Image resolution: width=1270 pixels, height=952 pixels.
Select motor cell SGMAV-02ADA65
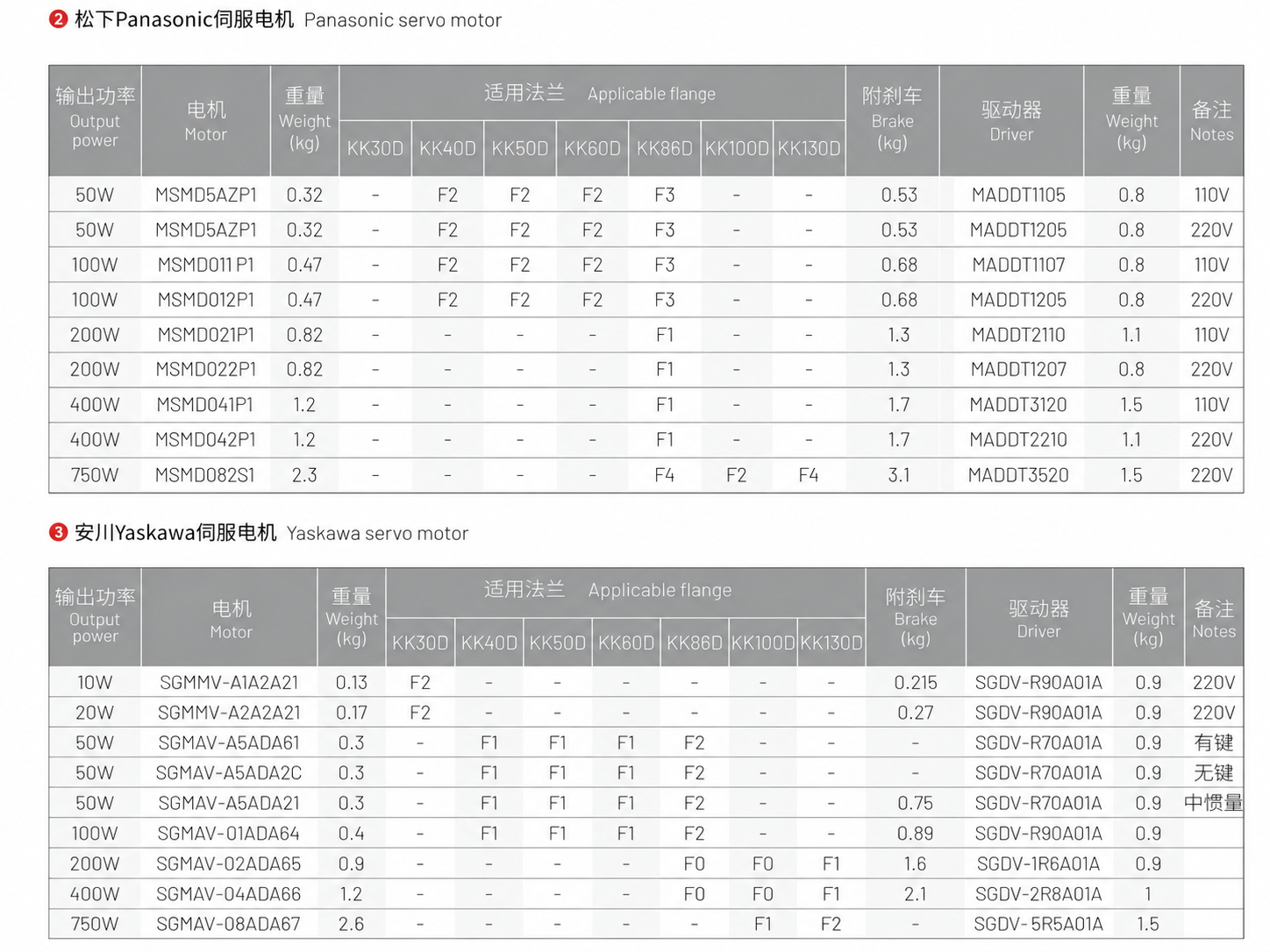[x=229, y=863]
